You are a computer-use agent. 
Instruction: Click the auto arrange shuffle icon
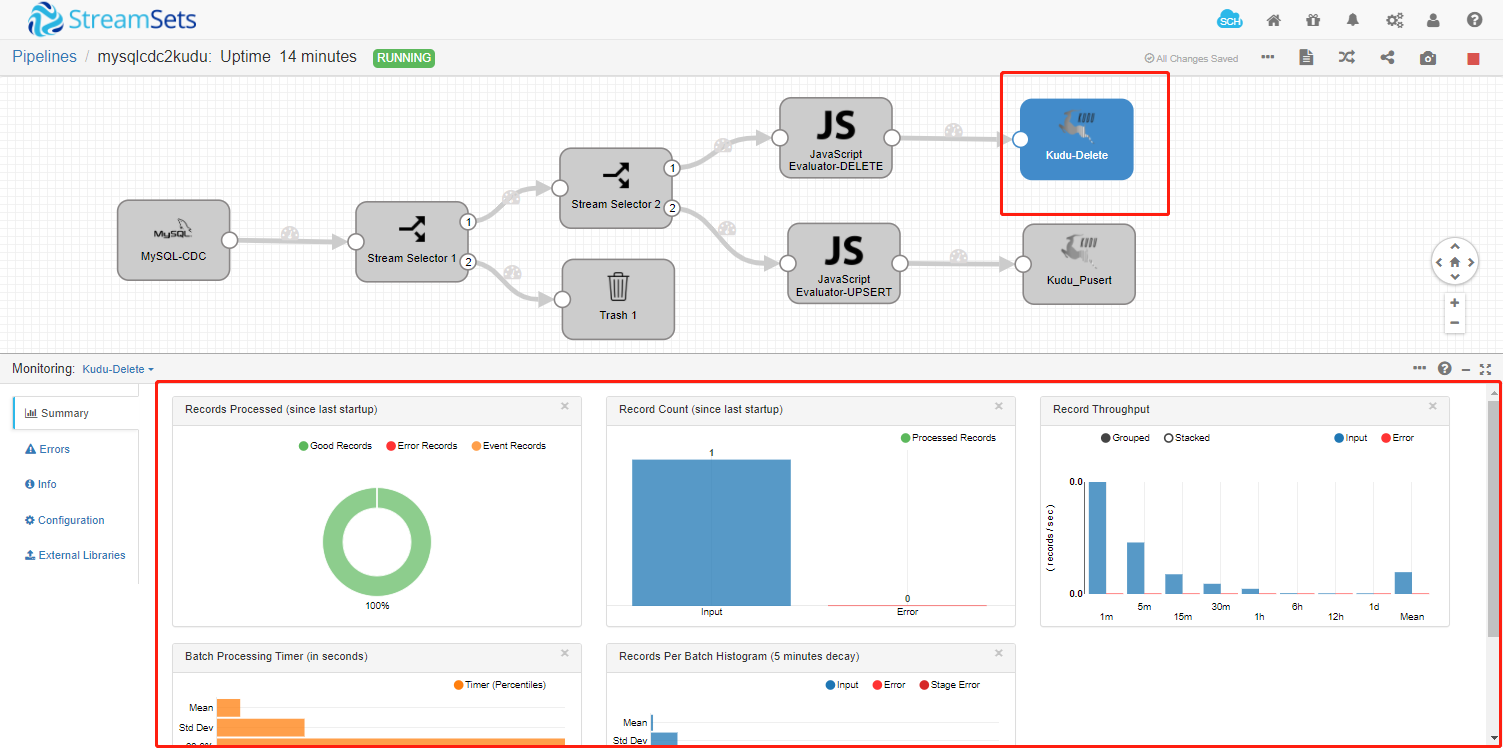click(x=1347, y=57)
